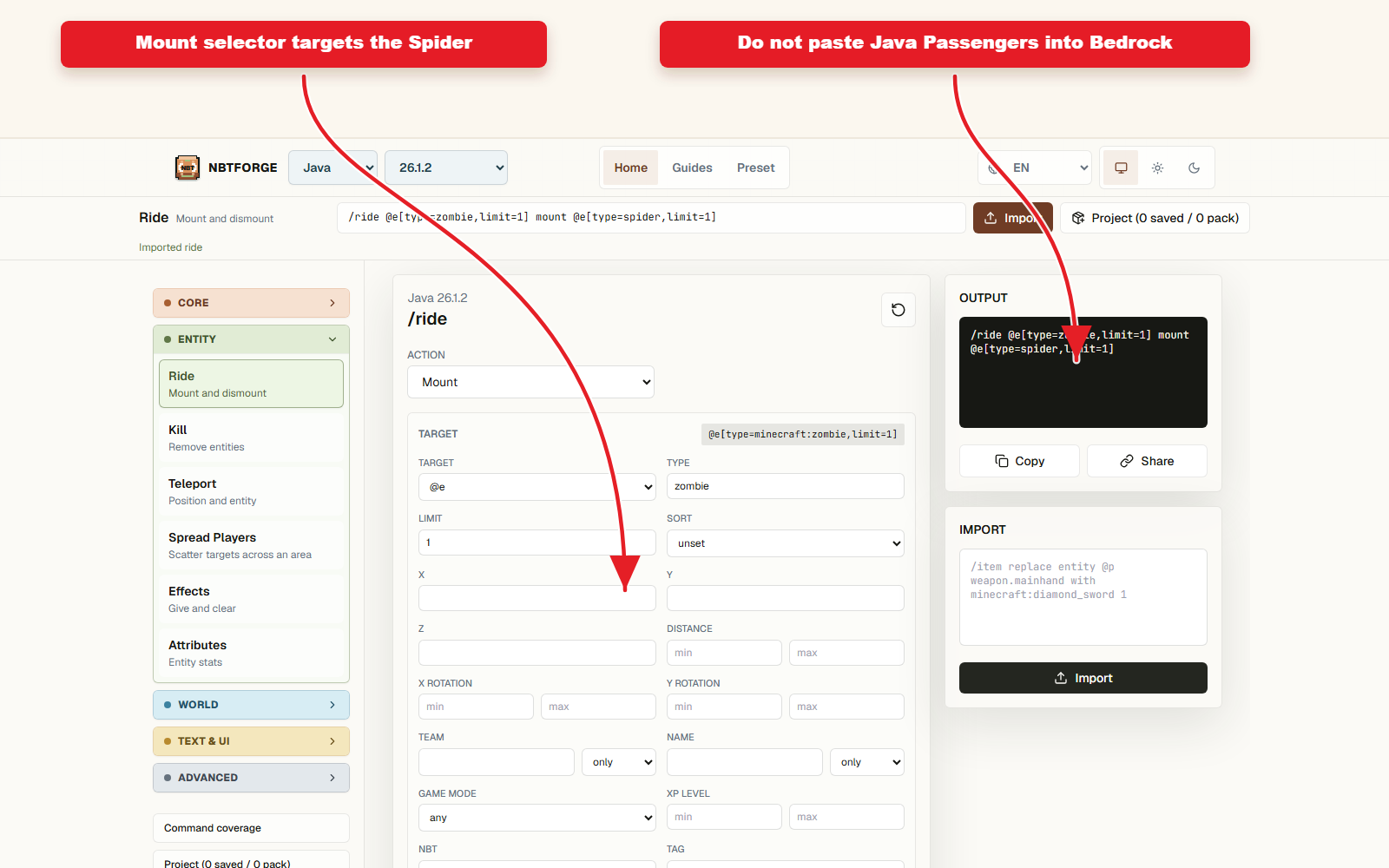Select the Effects command in the sidebar
1389x868 pixels.
pyautogui.click(x=251, y=599)
